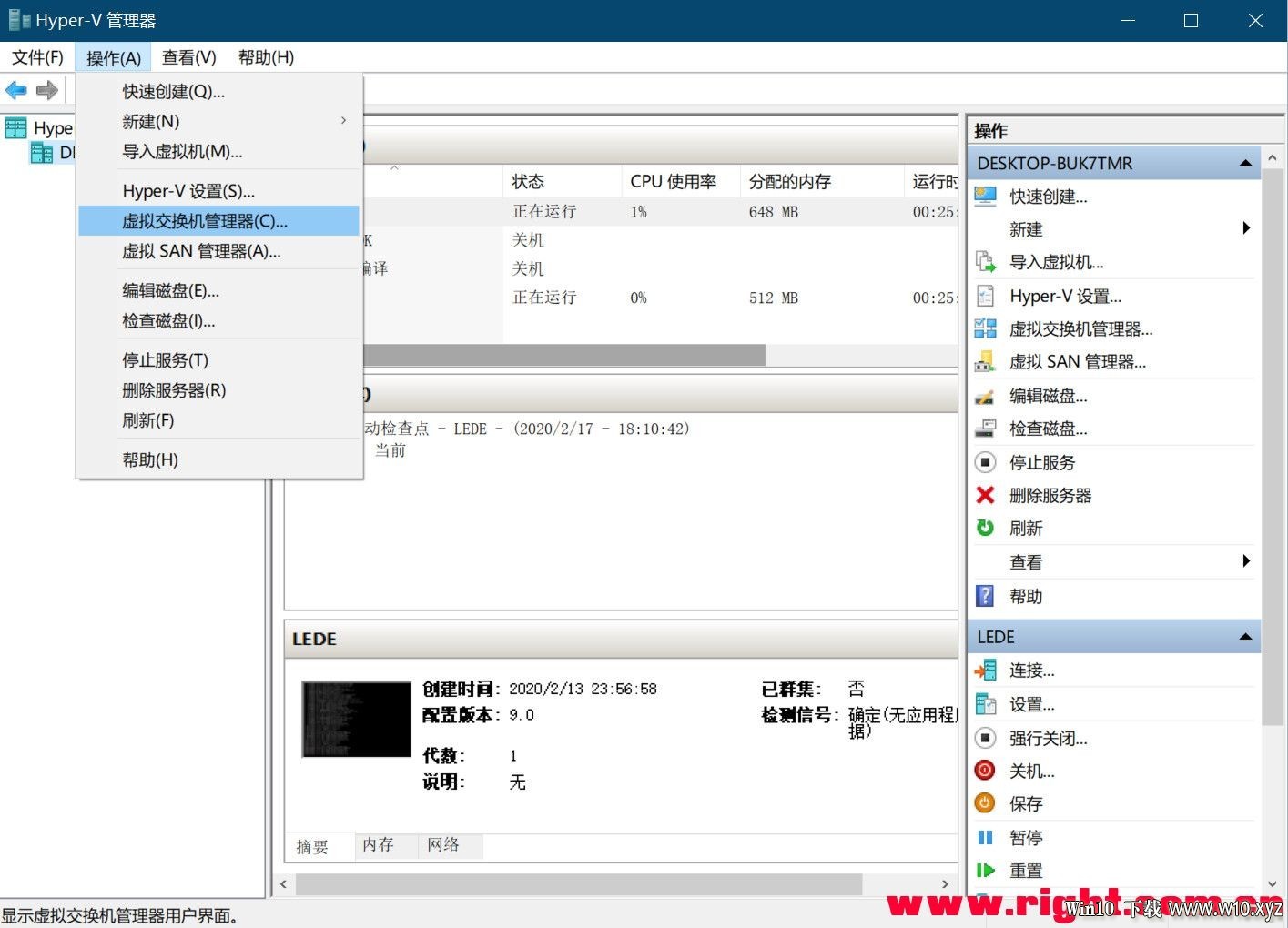Screen dimensions: 1288x928
Task: Expand 查看 submenu arrow in Actions pane
Action: point(1246,561)
